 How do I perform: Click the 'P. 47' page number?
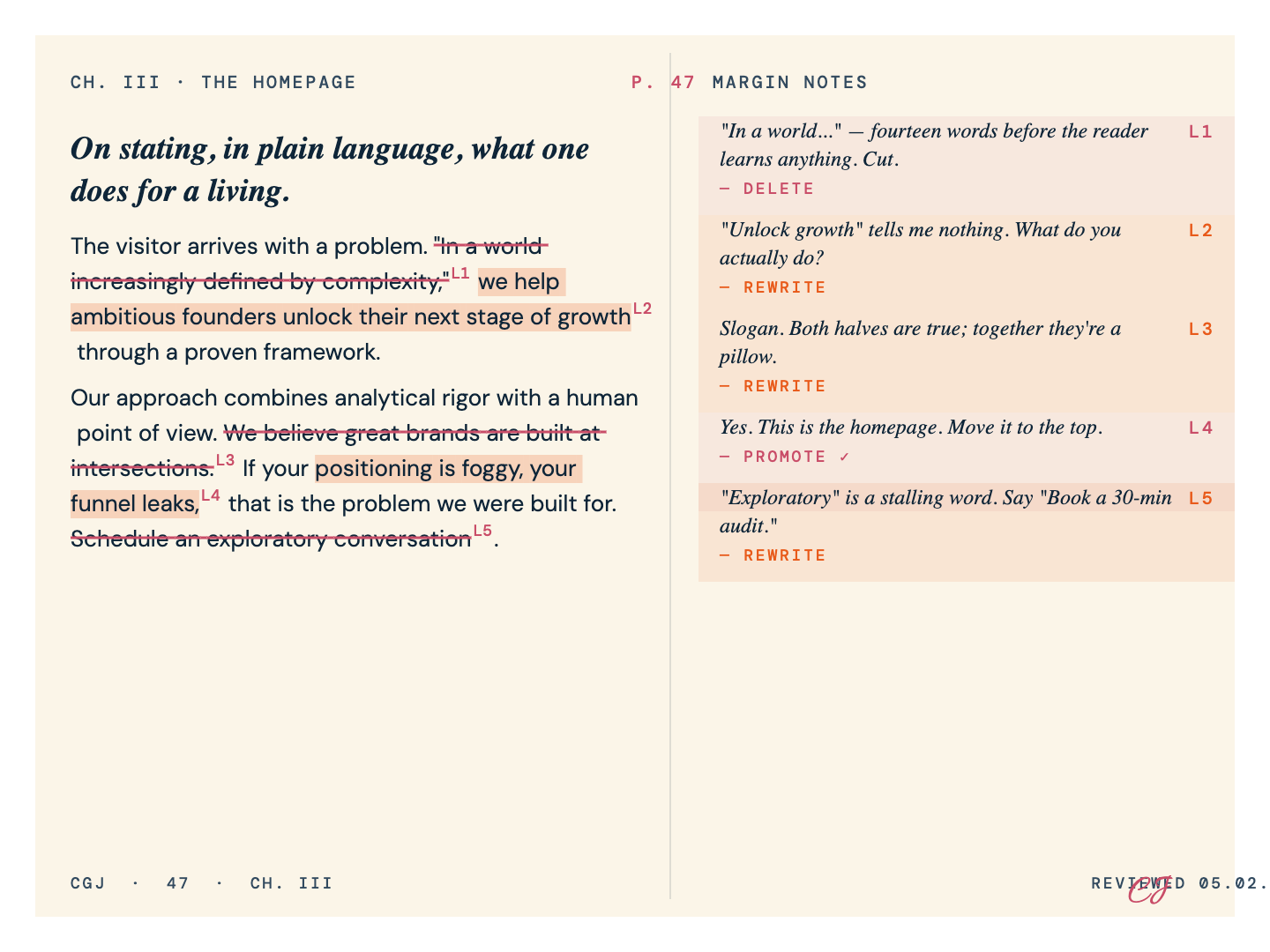click(x=663, y=83)
